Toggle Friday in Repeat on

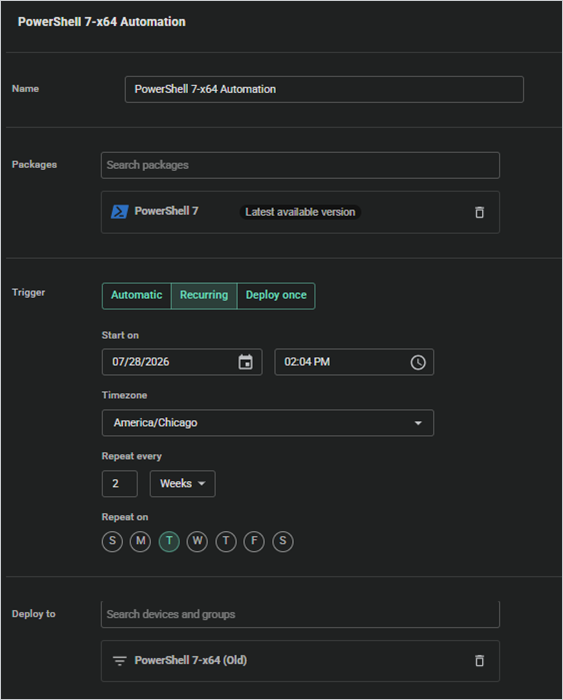[x=254, y=542]
